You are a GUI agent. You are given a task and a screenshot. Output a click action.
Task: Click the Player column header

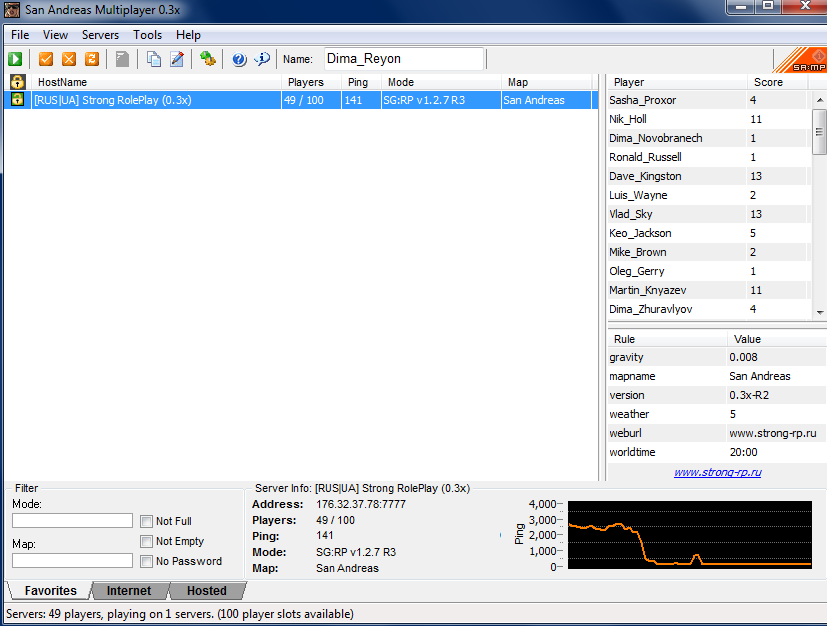[677, 82]
